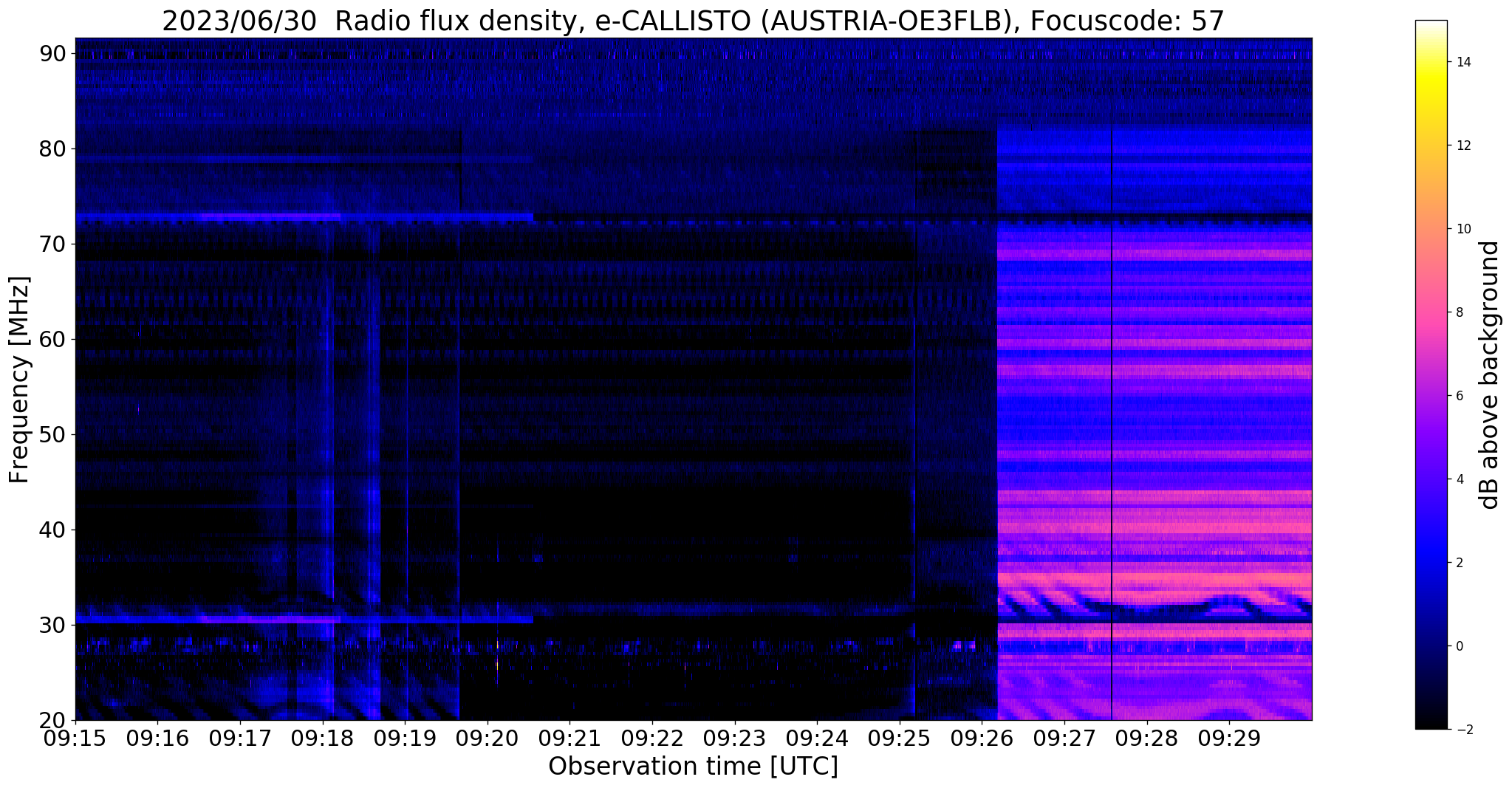Click the 30 MHz frequency tick label
Image resolution: width=1512 pixels, height=788 pixels.
coord(54,625)
